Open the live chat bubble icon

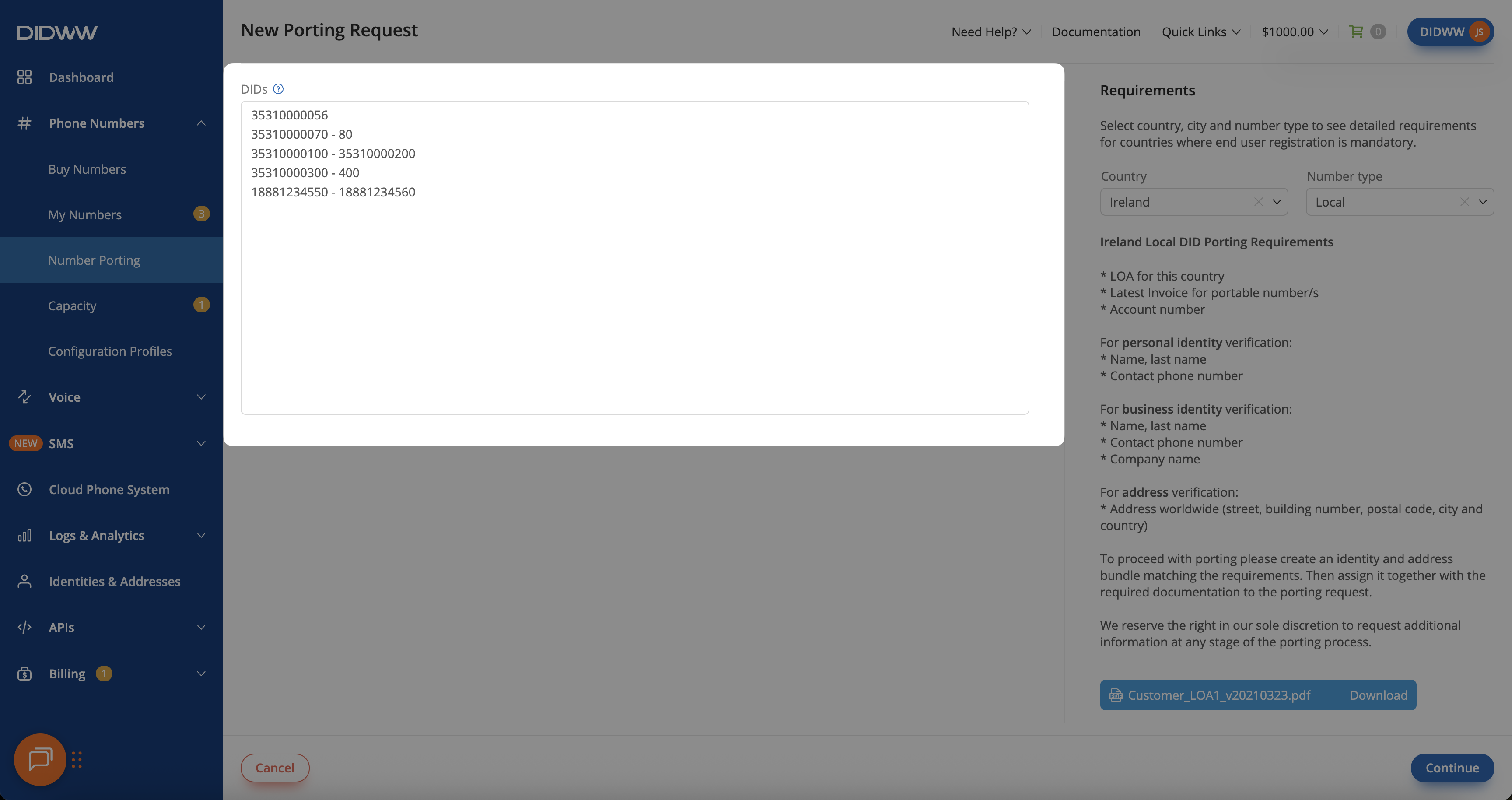click(x=40, y=759)
